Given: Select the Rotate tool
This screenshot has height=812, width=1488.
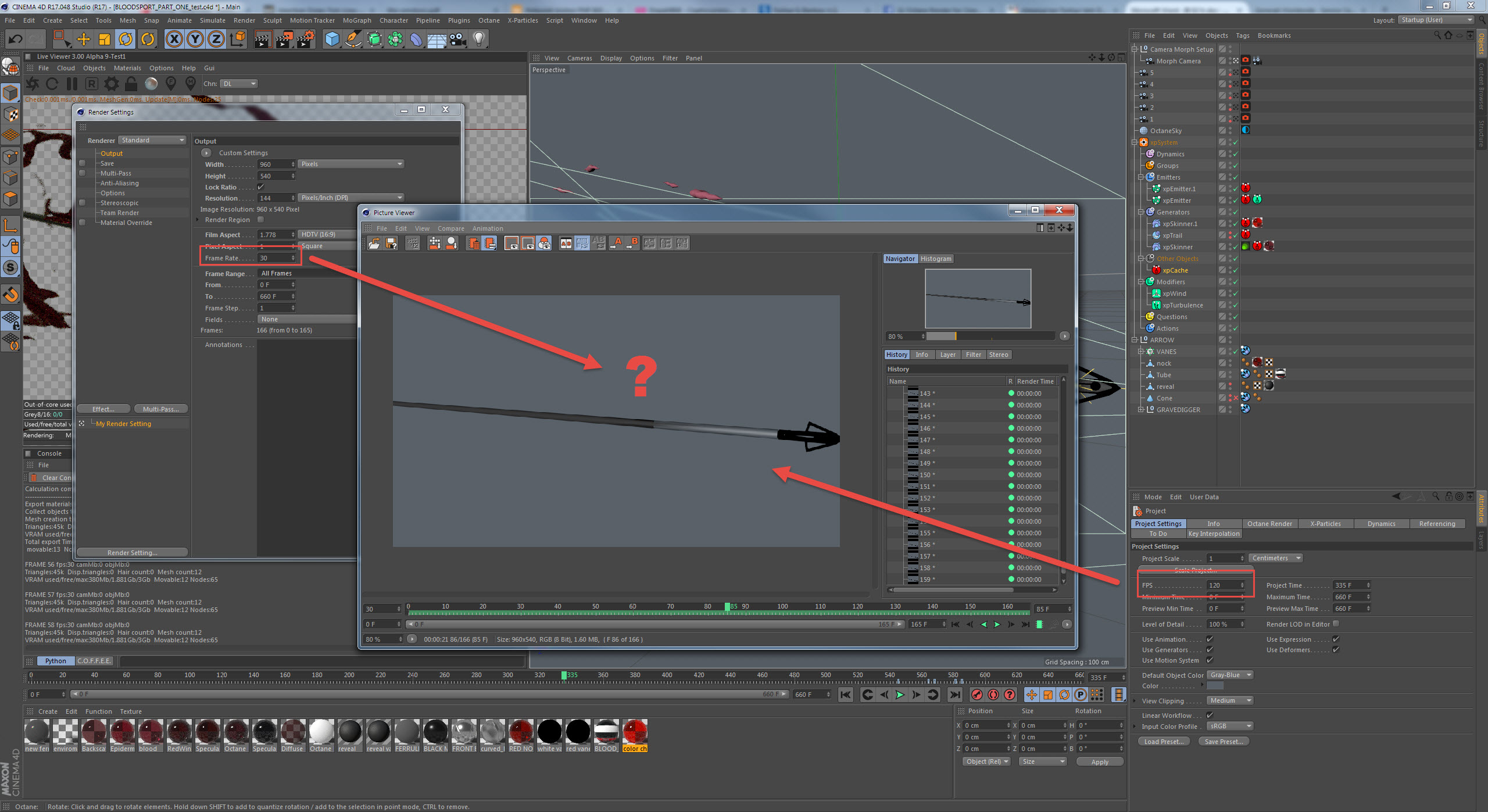Looking at the screenshot, I should (126, 39).
